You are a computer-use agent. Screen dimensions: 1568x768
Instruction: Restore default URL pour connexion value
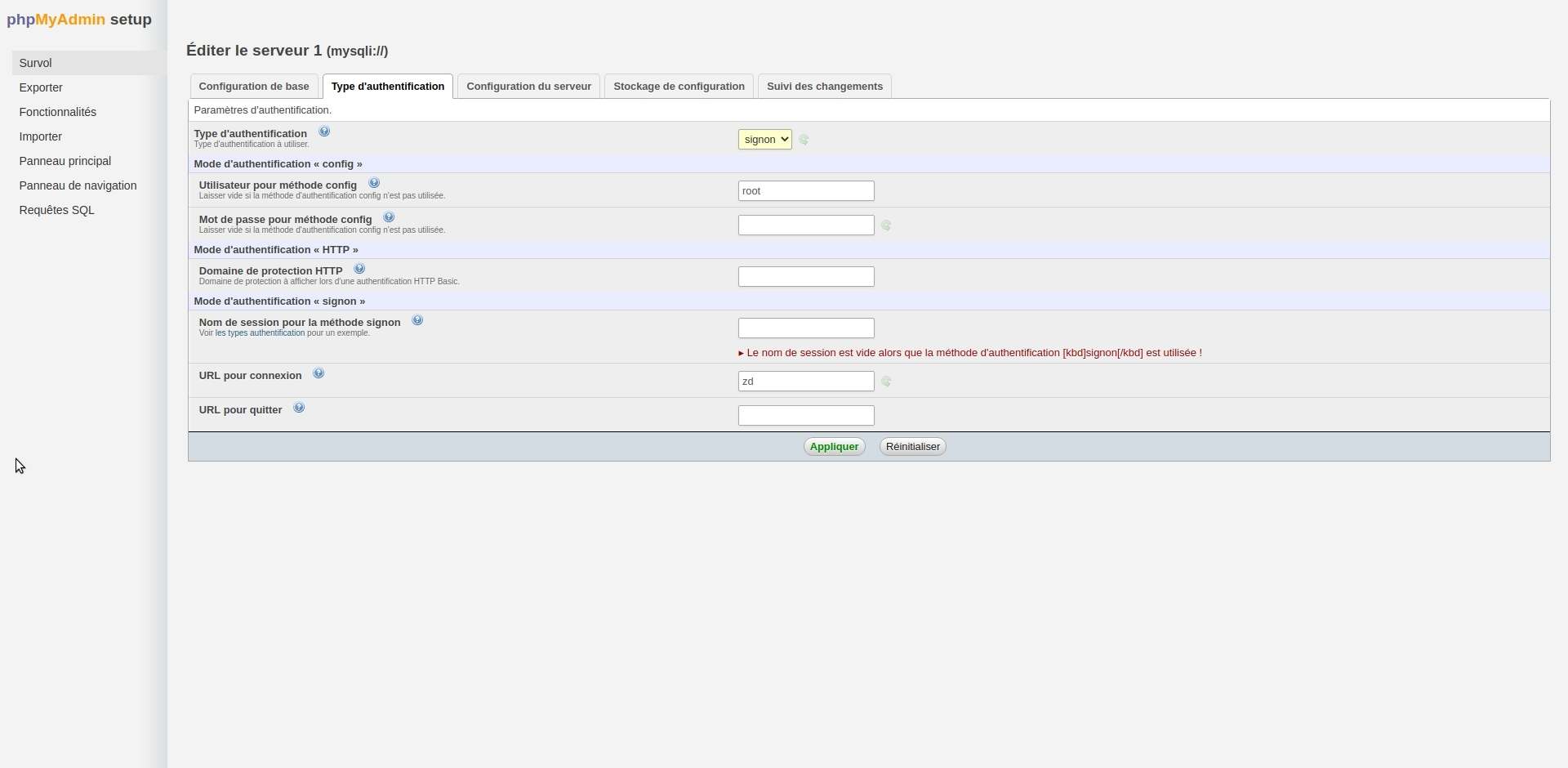click(887, 381)
